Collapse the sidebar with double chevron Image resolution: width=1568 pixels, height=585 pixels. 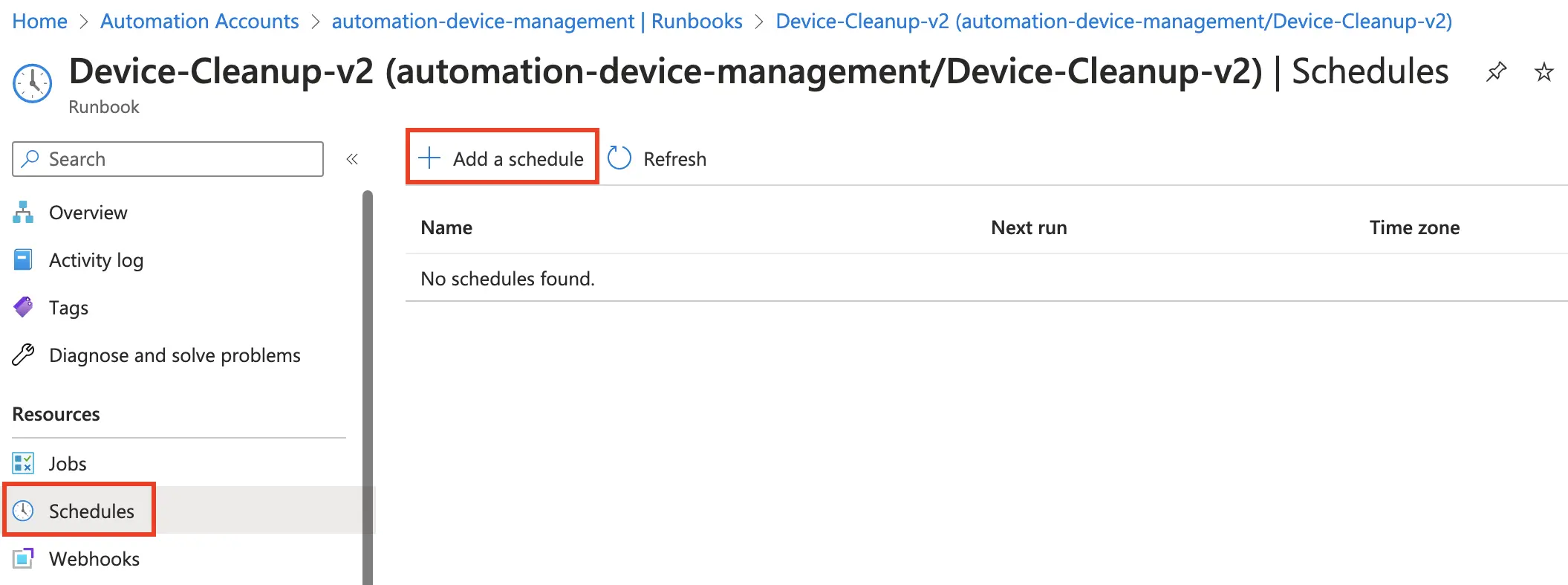(x=352, y=159)
